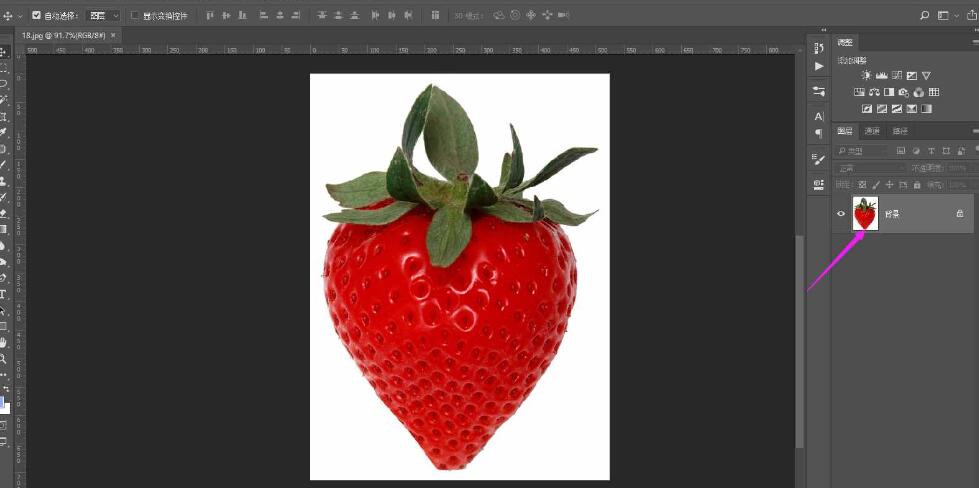Select the Zoom tool in the toolbar
The width and height of the screenshot is (979, 488).
4,358
